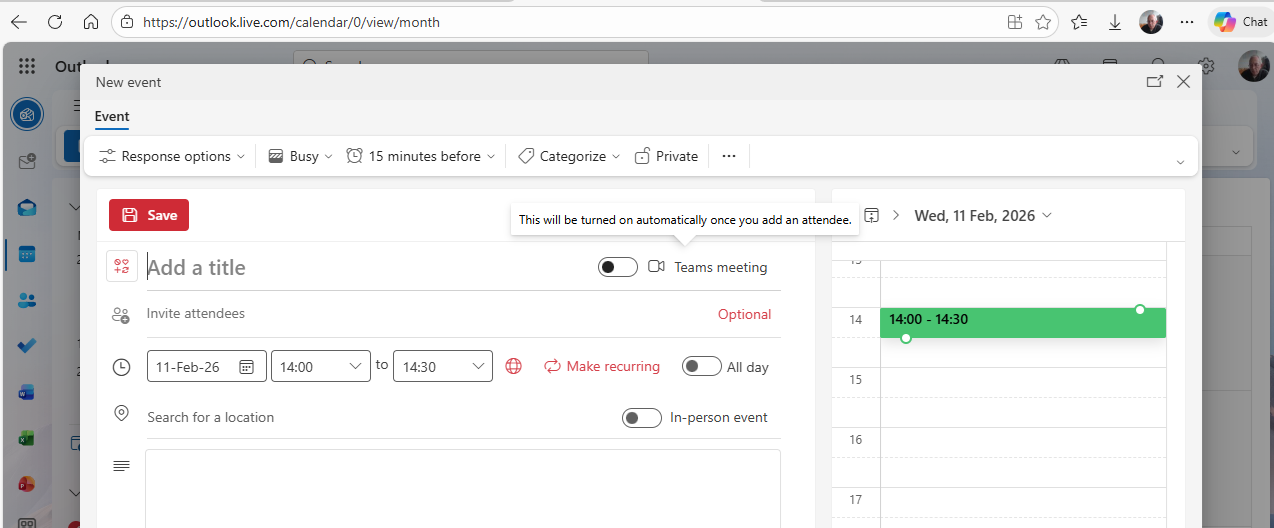Screen dimensions: 1274x528
Task: Open the browser home page
Action: 91,22
